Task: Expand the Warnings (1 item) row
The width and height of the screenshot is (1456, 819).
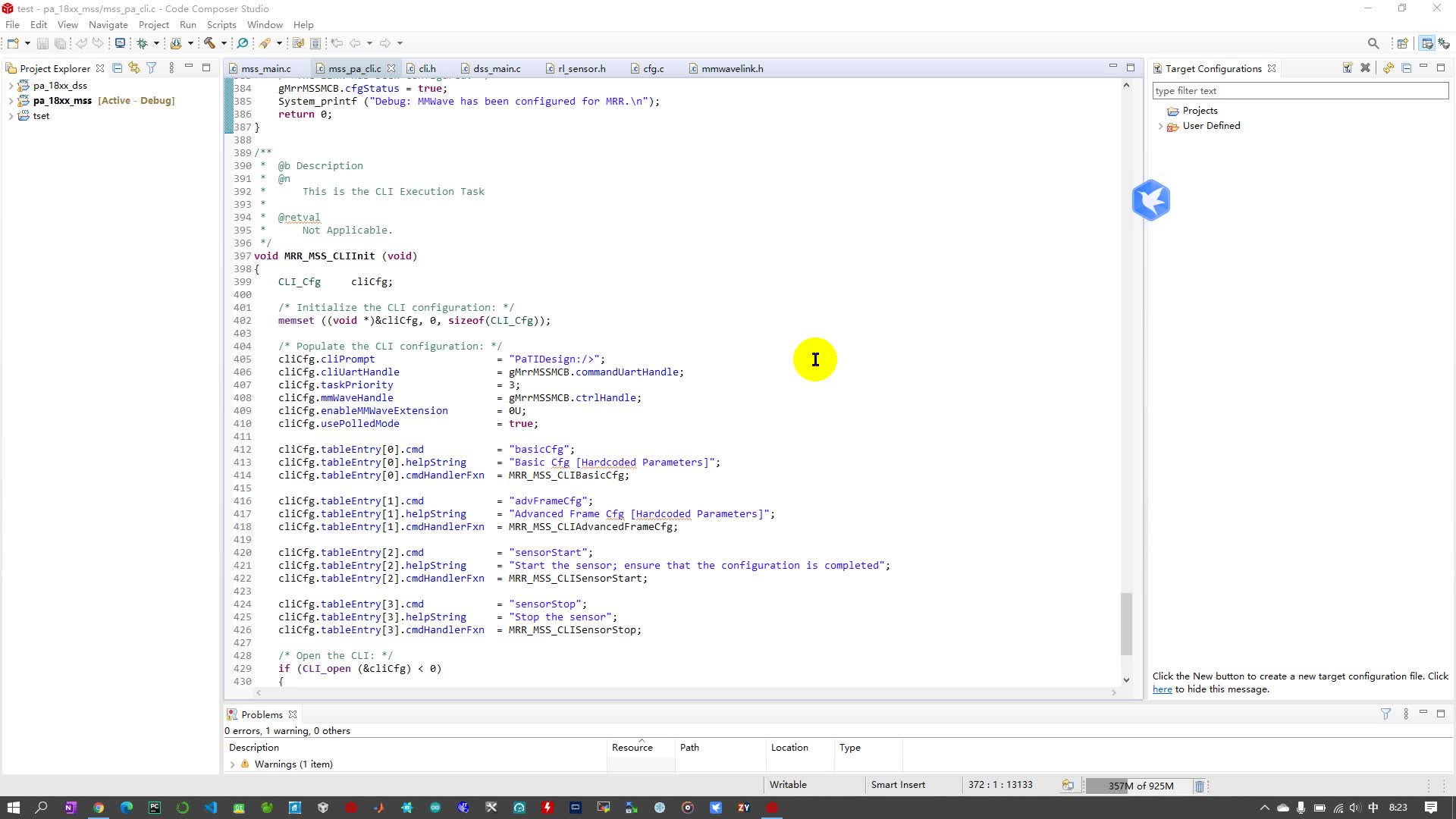Action: (233, 764)
